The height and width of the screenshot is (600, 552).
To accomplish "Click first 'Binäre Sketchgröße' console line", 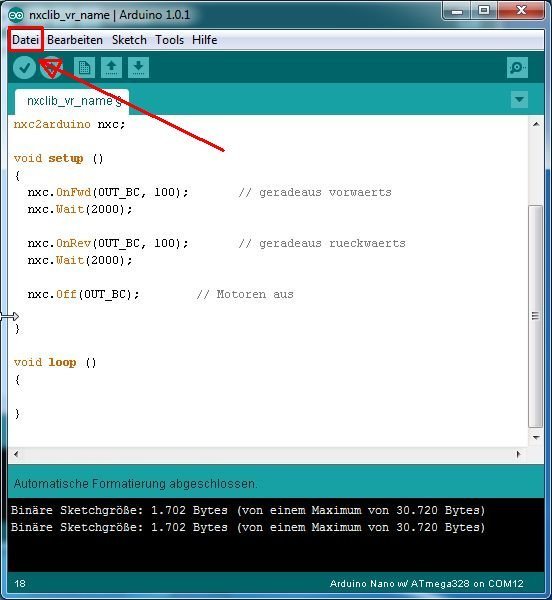I will point(248,510).
